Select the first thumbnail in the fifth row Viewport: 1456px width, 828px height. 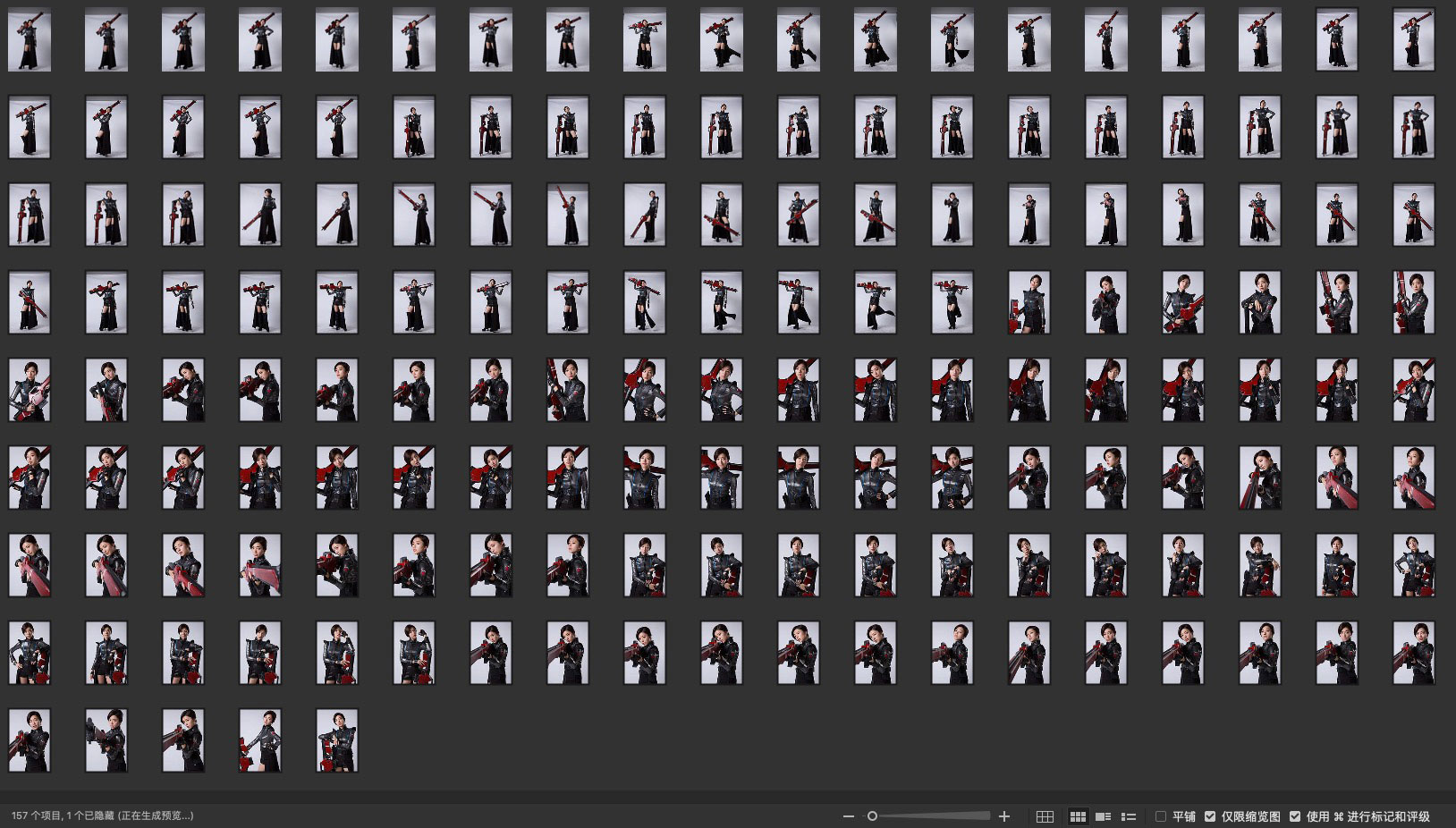(30, 391)
